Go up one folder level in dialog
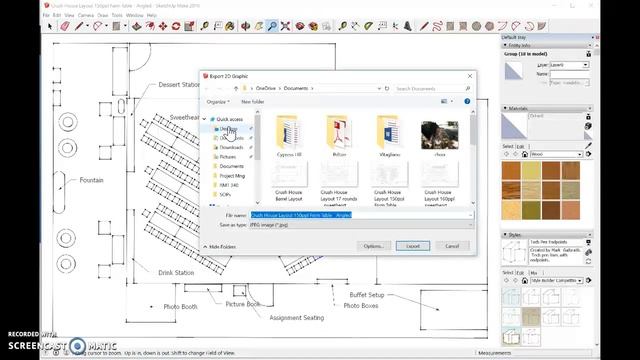640x360 pixels. coord(236,89)
